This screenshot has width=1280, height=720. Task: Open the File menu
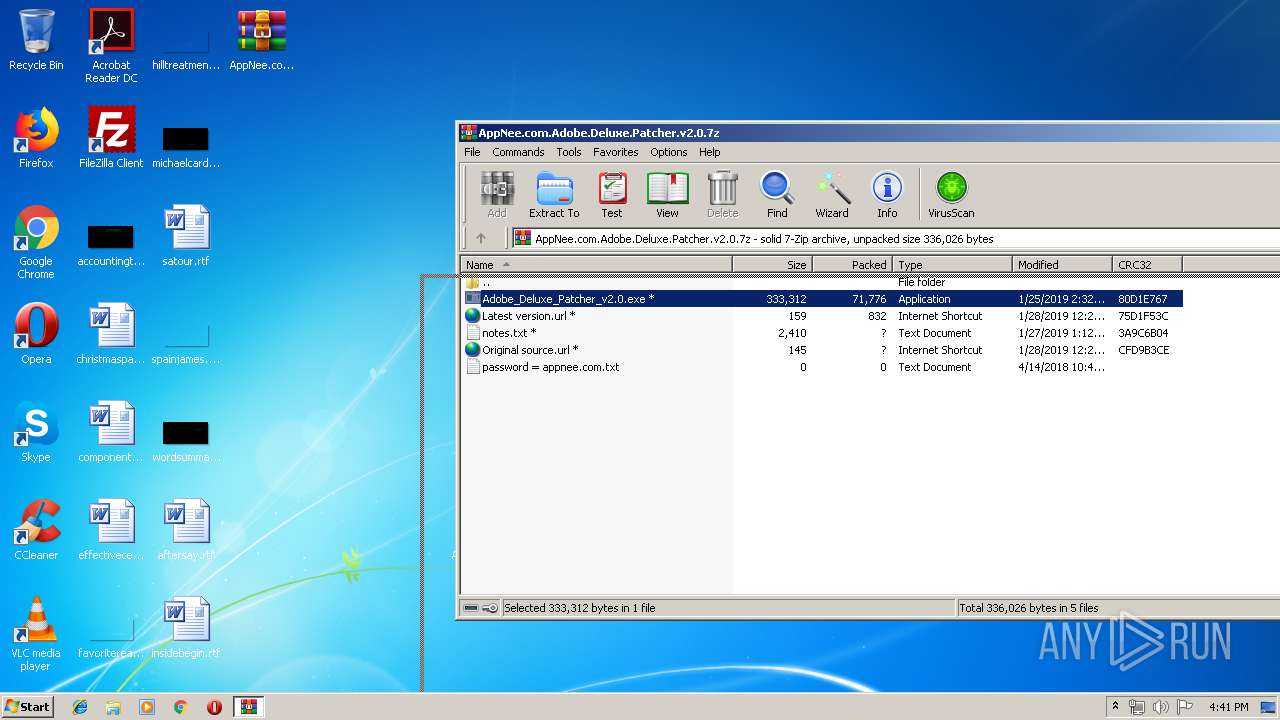pyautogui.click(x=472, y=152)
